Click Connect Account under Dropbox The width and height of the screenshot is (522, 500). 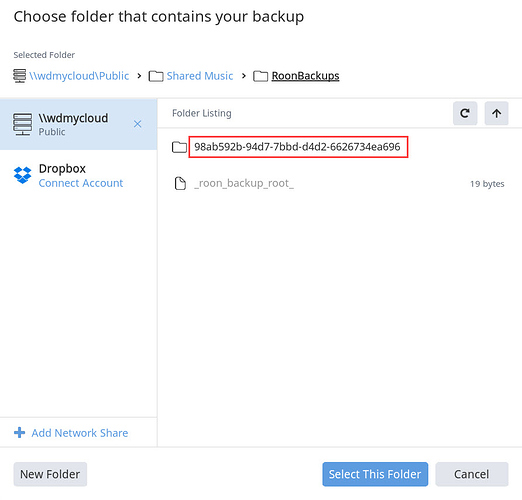click(x=81, y=183)
